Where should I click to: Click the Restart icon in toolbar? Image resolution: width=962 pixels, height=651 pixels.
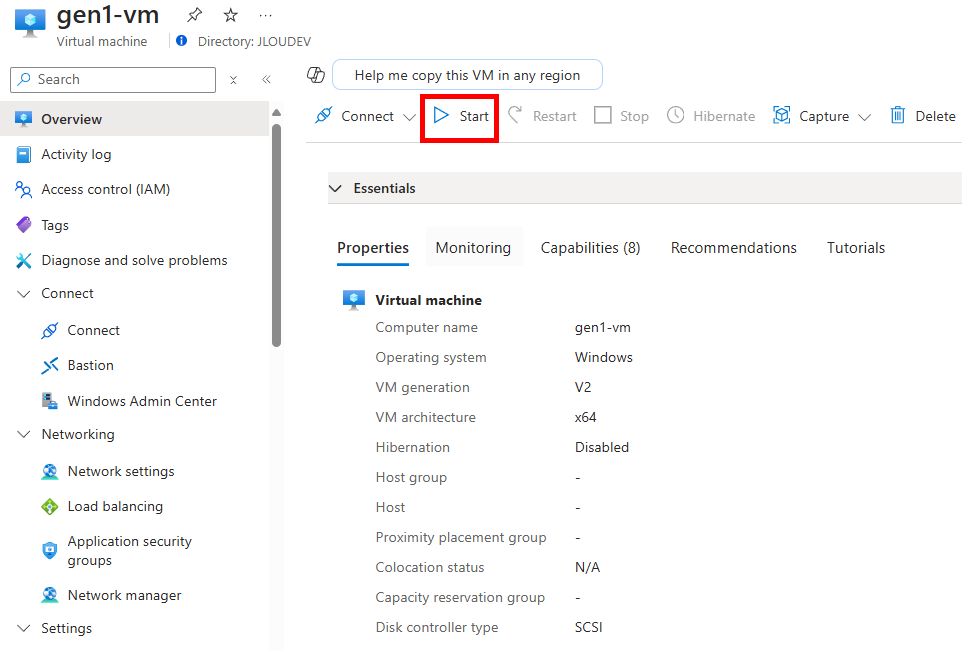(x=515, y=114)
